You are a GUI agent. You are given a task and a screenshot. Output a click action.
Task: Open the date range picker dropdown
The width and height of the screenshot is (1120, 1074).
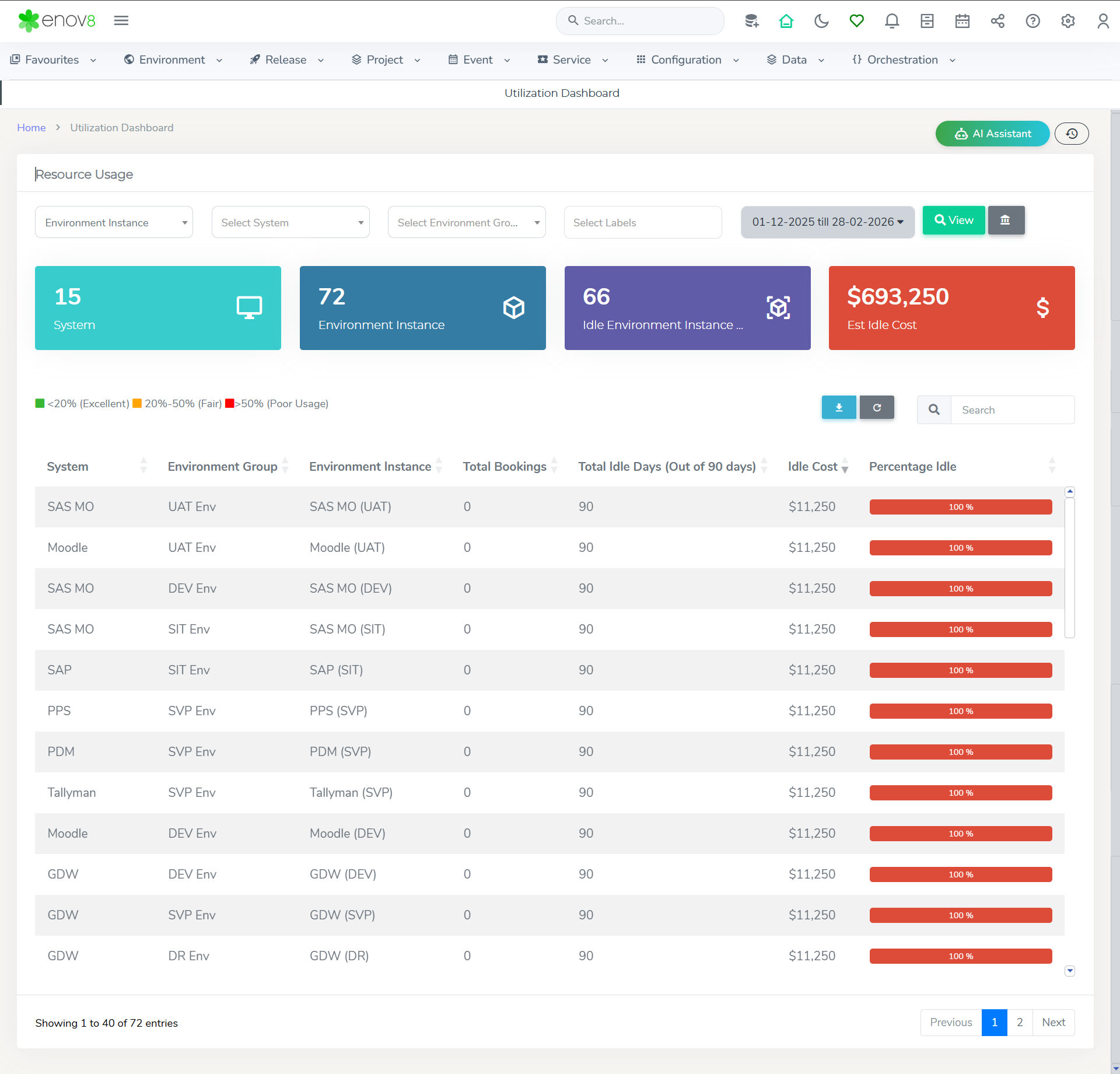point(827,222)
